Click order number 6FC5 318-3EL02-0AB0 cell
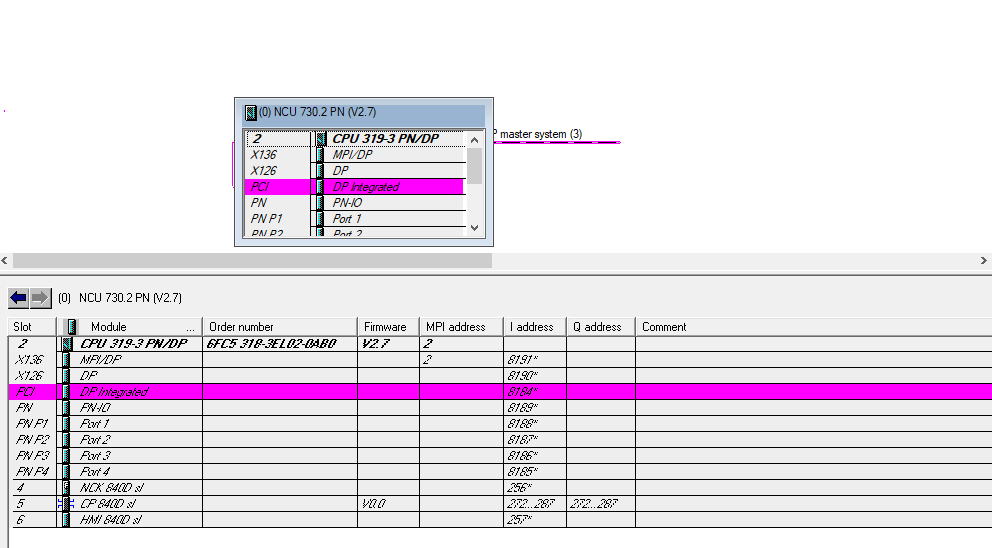The width and height of the screenshot is (992, 548). click(280, 344)
